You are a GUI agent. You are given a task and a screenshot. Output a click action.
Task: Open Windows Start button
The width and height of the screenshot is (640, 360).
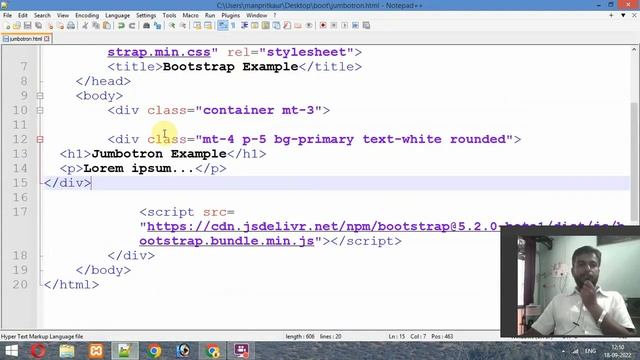tap(11, 351)
